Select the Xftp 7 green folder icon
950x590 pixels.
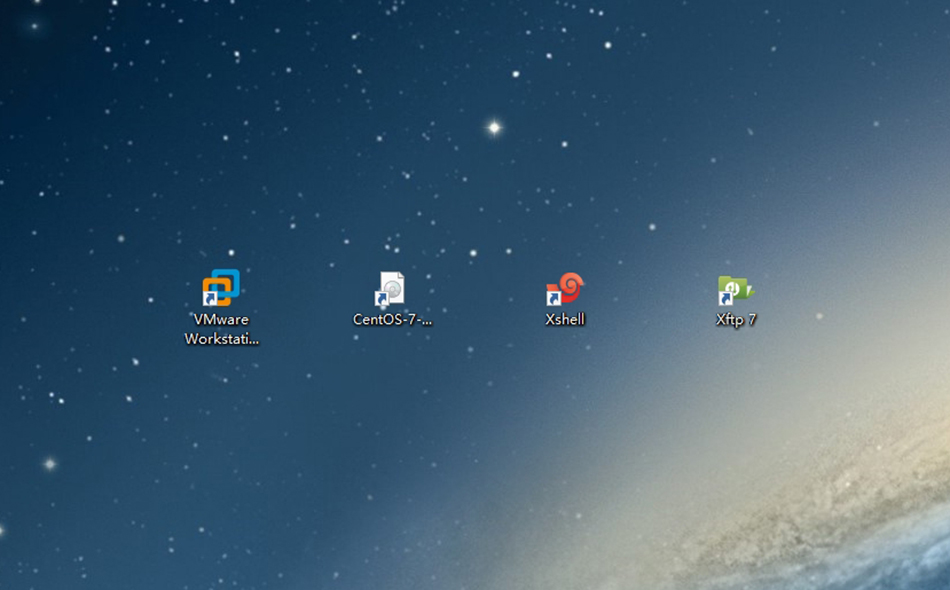tap(736, 289)
